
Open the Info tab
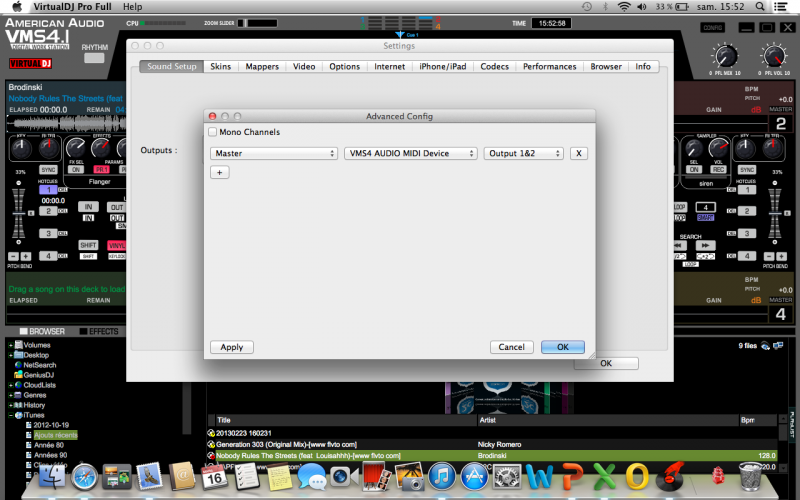click(643, 66)
